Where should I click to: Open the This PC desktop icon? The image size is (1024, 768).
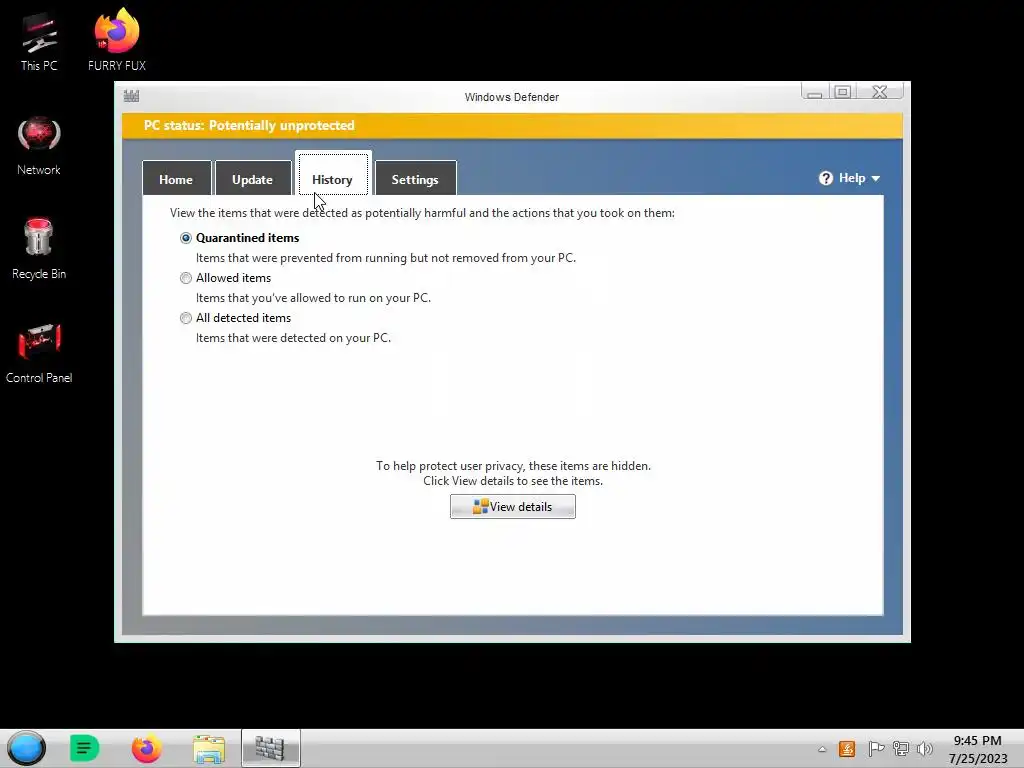[39, 42]
